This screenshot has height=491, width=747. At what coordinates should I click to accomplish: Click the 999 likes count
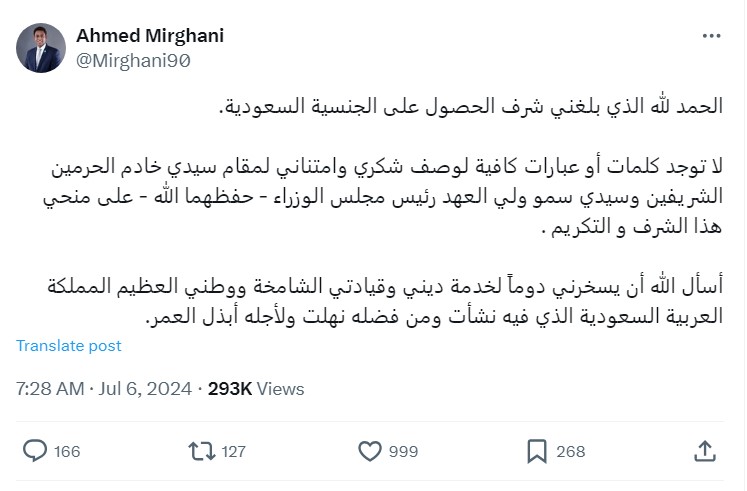[402, 452]
